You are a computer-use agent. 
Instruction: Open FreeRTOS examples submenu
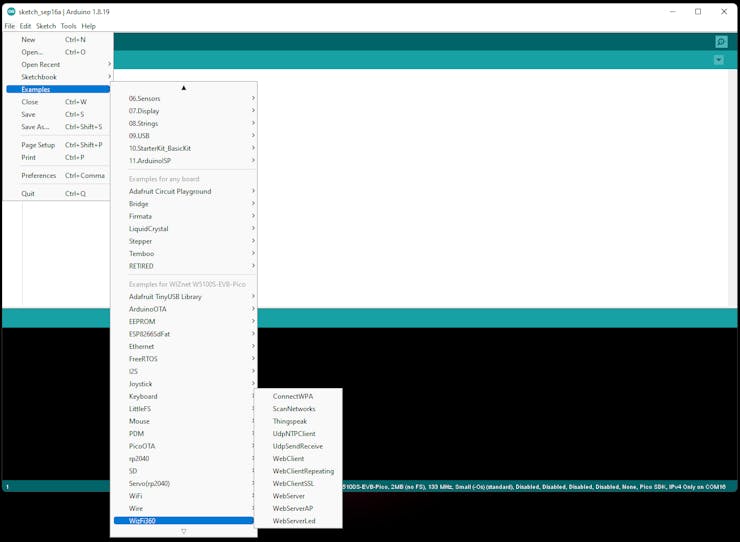pos(184,359)
